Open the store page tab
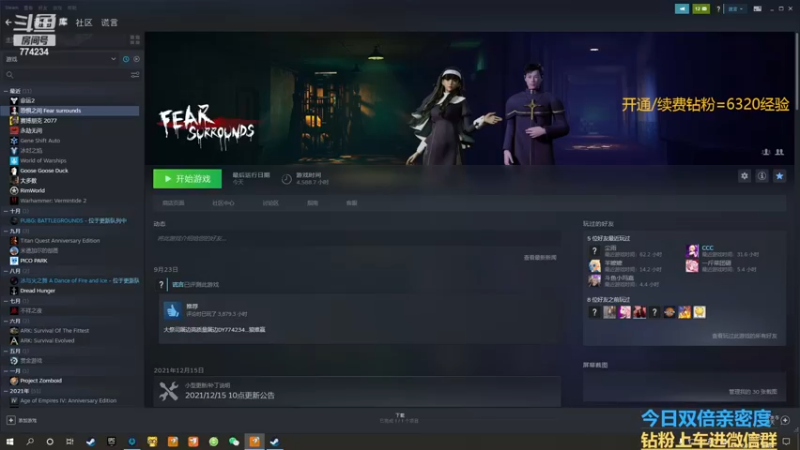This screenshot has width=800, height=450. [x=173, y=203]
